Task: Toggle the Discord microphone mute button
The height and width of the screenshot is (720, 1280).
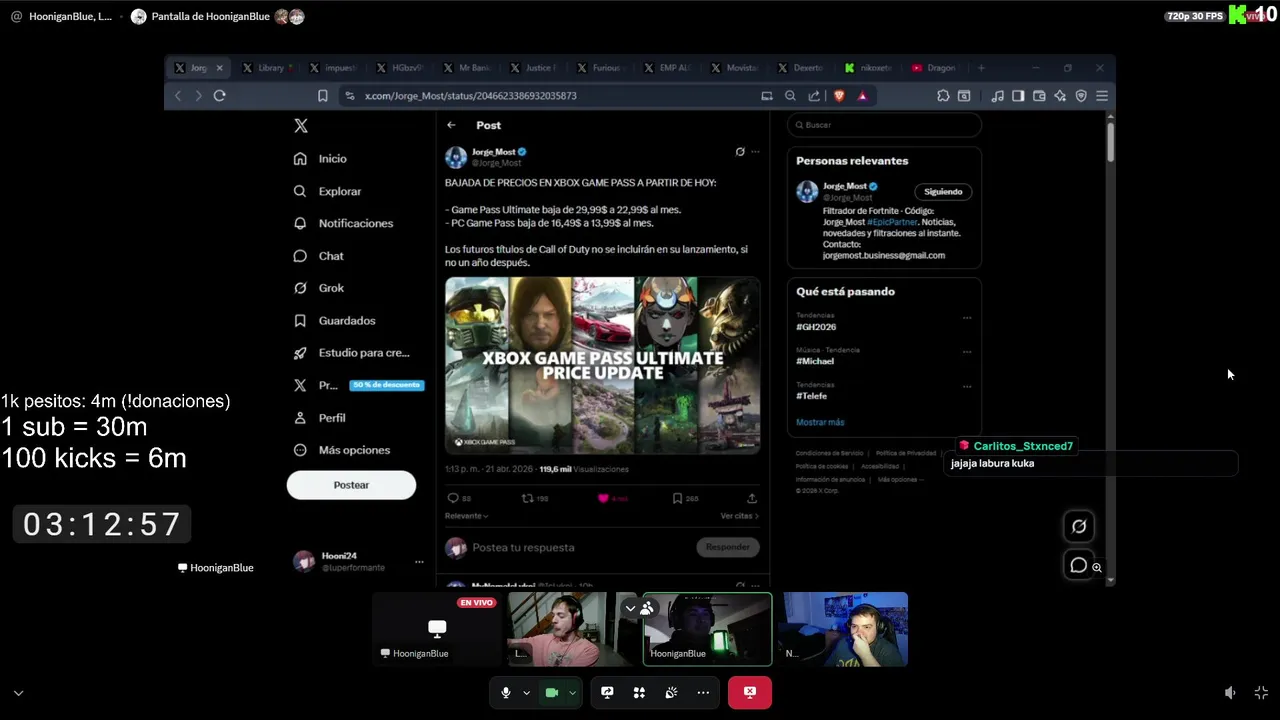Action: (506, 692)
